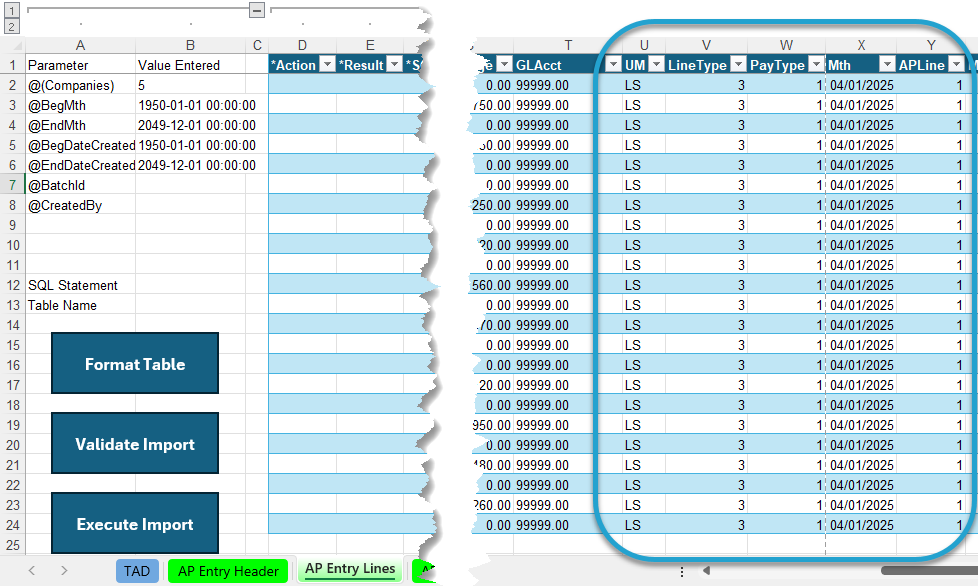This screenshot has height=586, width=978.
Task: Select outline level 2 button
Action: tap(12, 26)
